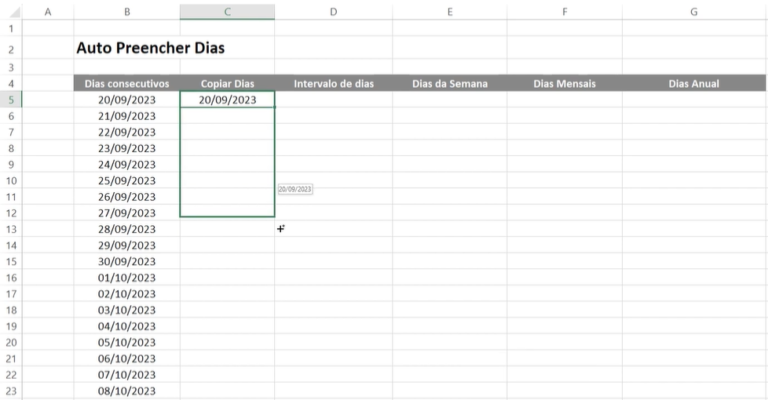The image size is (768, 400).
Task: Select the cell with date 30/09/2023
Action: 127,261
